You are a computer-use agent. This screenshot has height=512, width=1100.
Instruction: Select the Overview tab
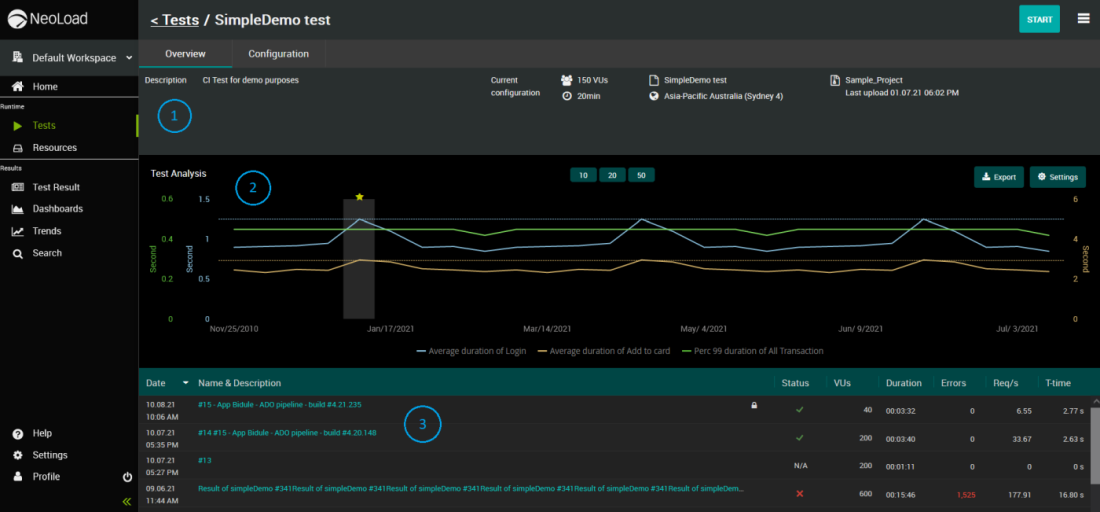pos(185,54)
